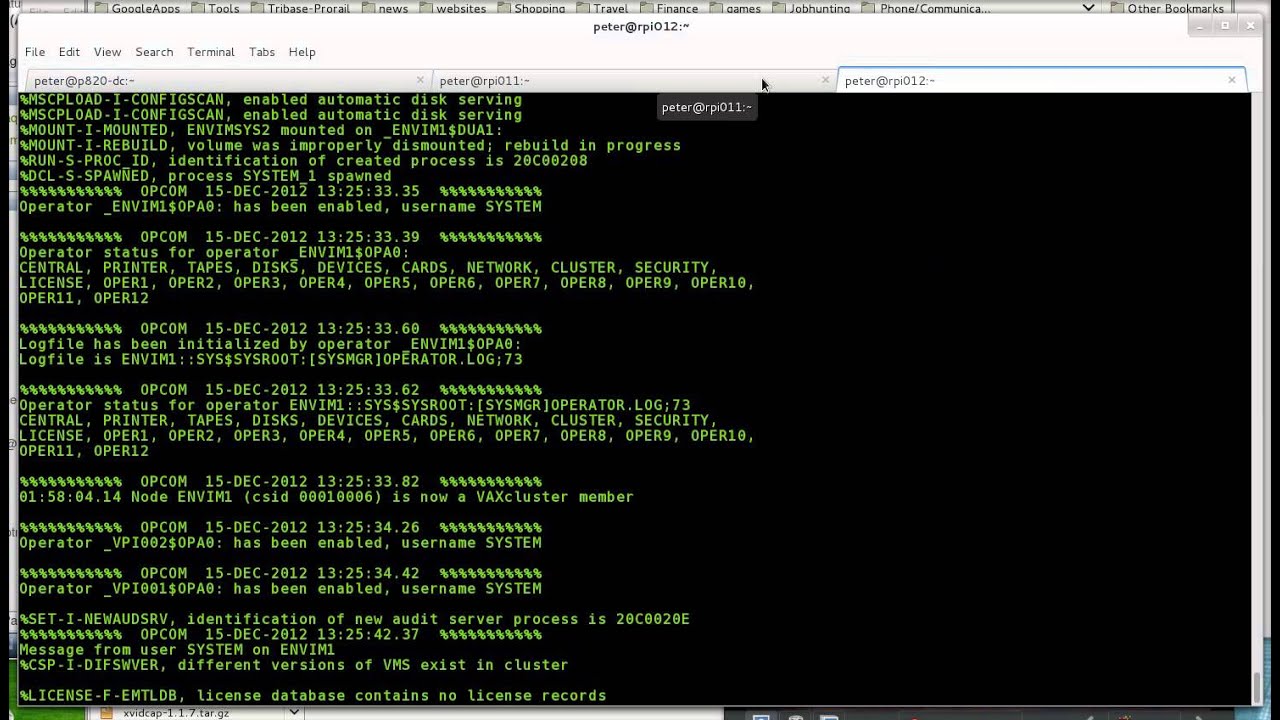
Task: Click the "Node ENVIM1 (csid 00010006)" VAXcluster line
Action: [x=326, y=497]
